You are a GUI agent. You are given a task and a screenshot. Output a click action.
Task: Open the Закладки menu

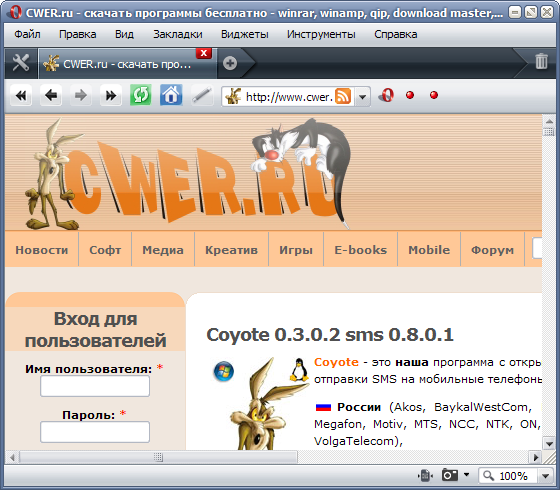coord(178,34)
